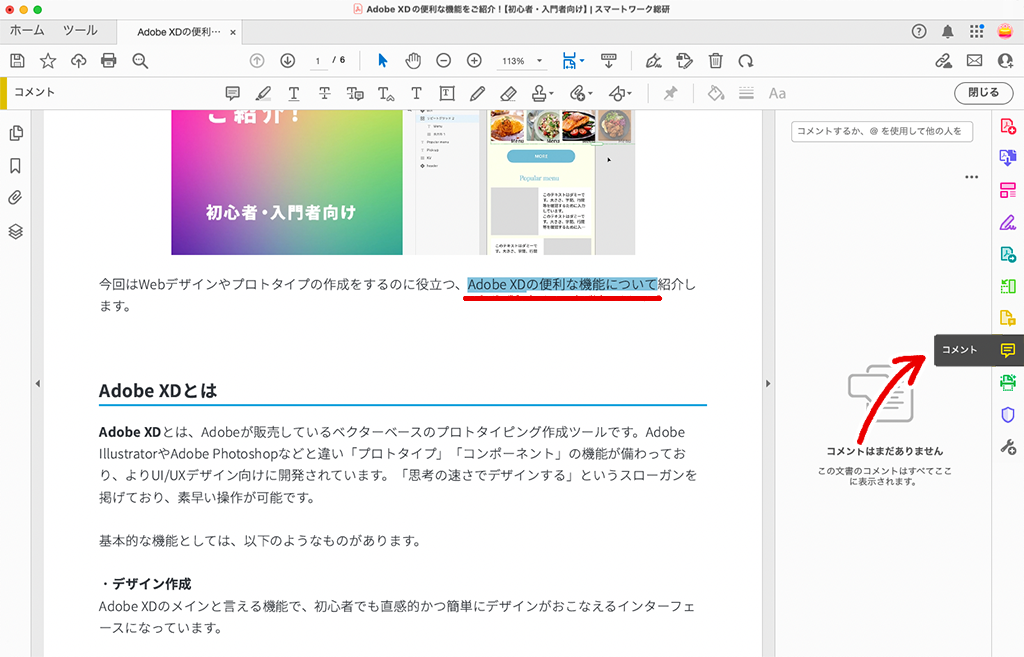Bookmark the file with the star icon
This screenshot has height=657, width=1024.
point(48,61)
